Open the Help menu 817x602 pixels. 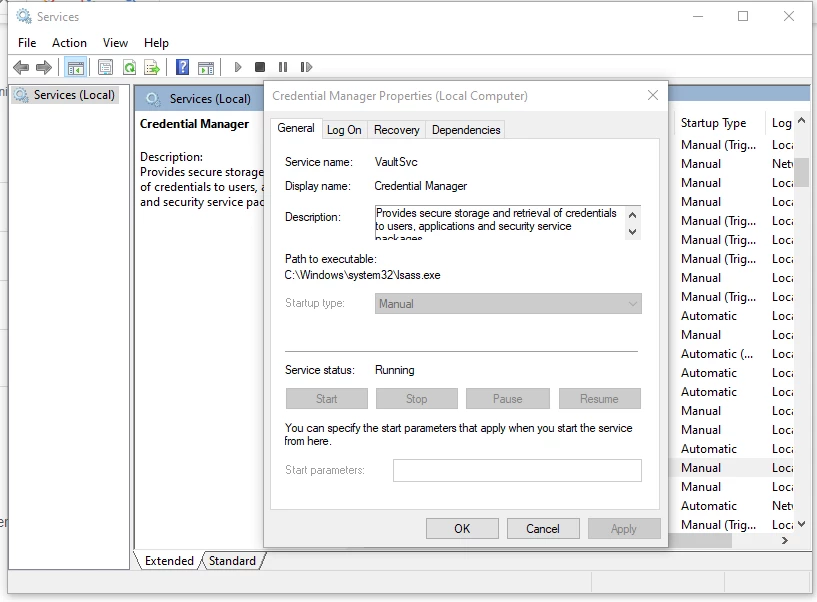pyautogui.click(x=156, y=43)
